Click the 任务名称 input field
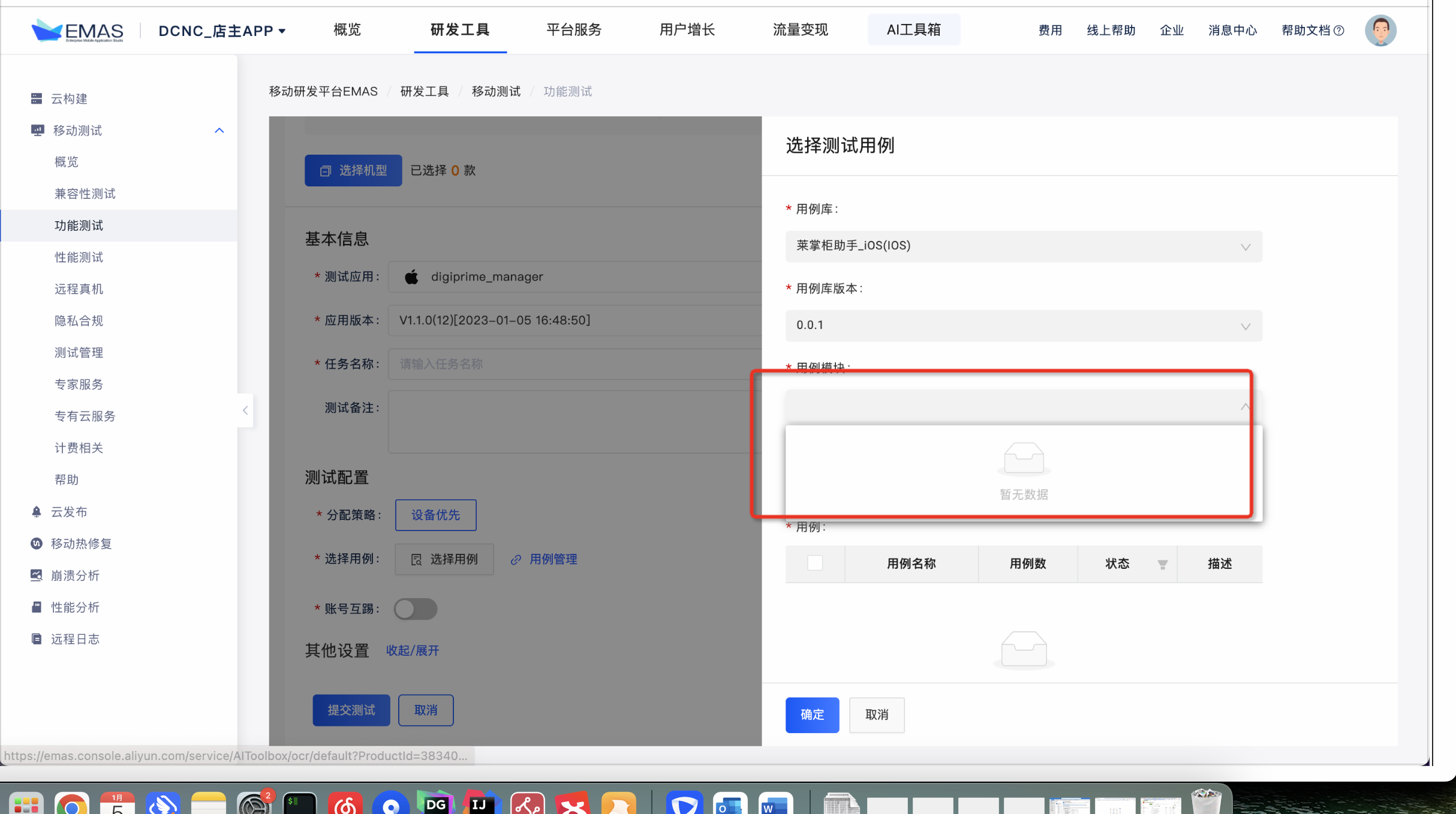This screenshot has width=1456, height=814. pyautogui.click(x=574, y=364)
